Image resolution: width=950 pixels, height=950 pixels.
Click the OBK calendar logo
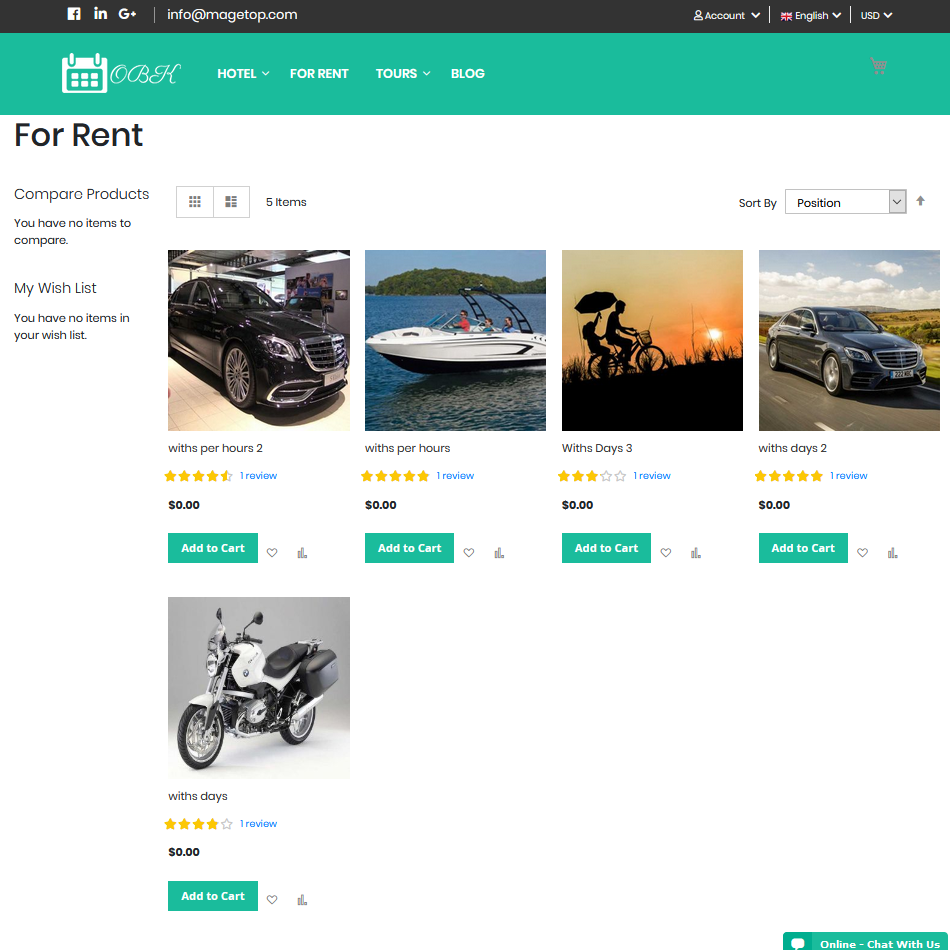120,73
